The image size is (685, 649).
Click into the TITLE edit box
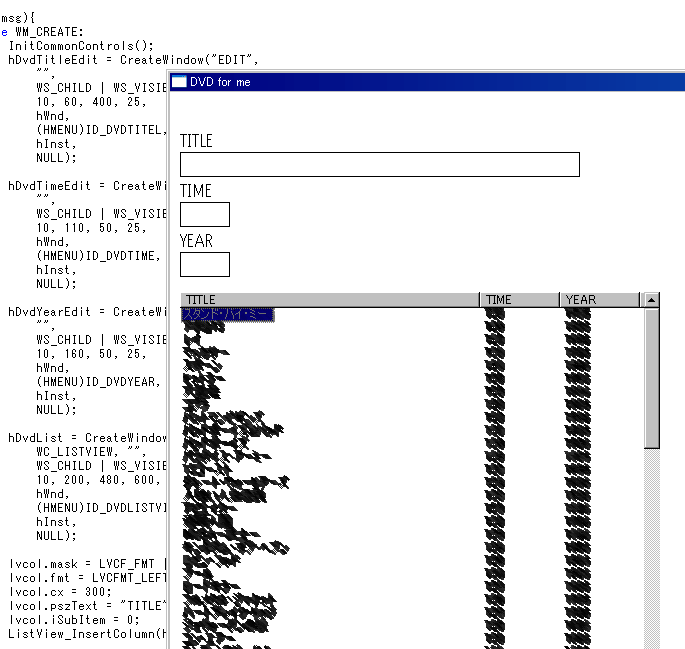point(380,165)
